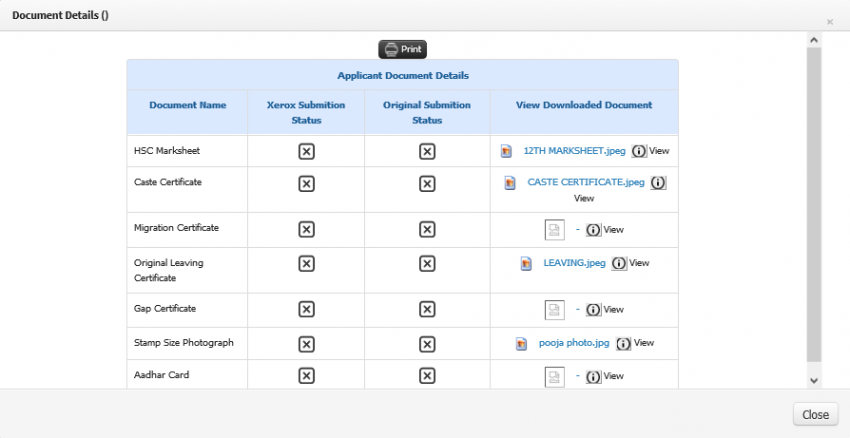
Task: Dismiss dialog with the top-right X
Action: (x=829, y=22)
